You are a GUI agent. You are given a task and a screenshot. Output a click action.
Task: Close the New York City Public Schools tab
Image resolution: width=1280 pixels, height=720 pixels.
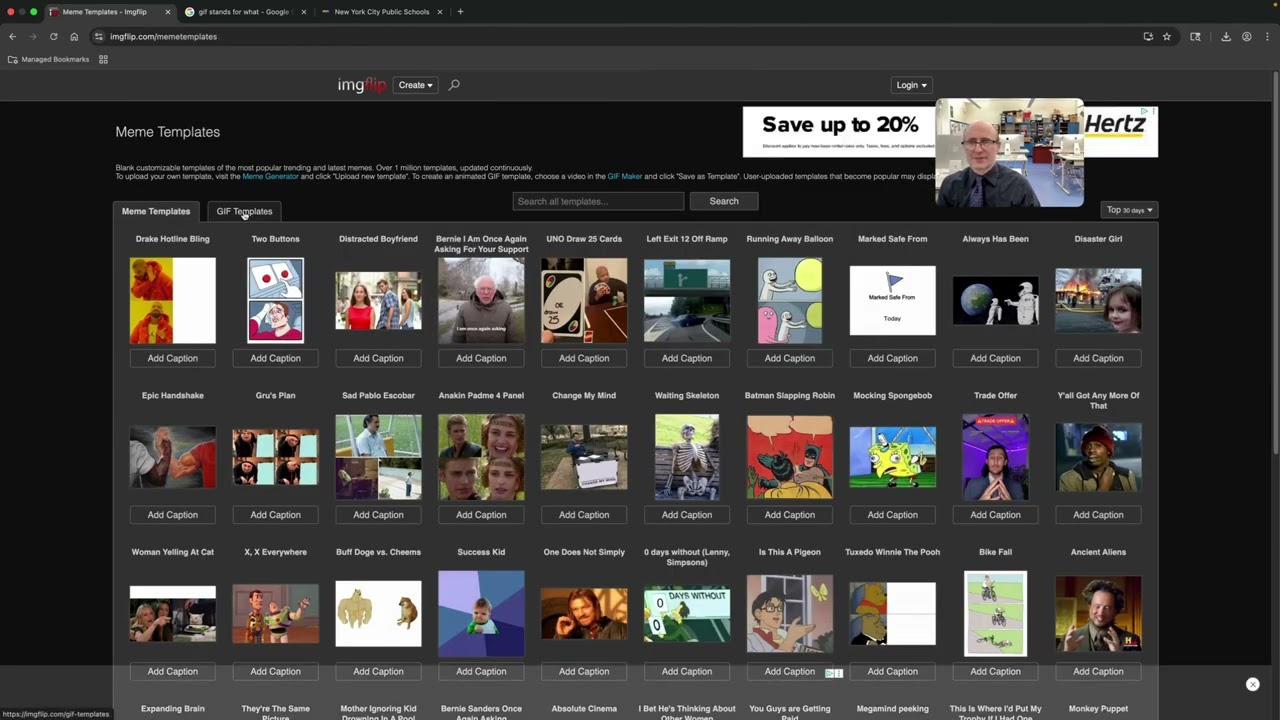[x=440, y=12]
